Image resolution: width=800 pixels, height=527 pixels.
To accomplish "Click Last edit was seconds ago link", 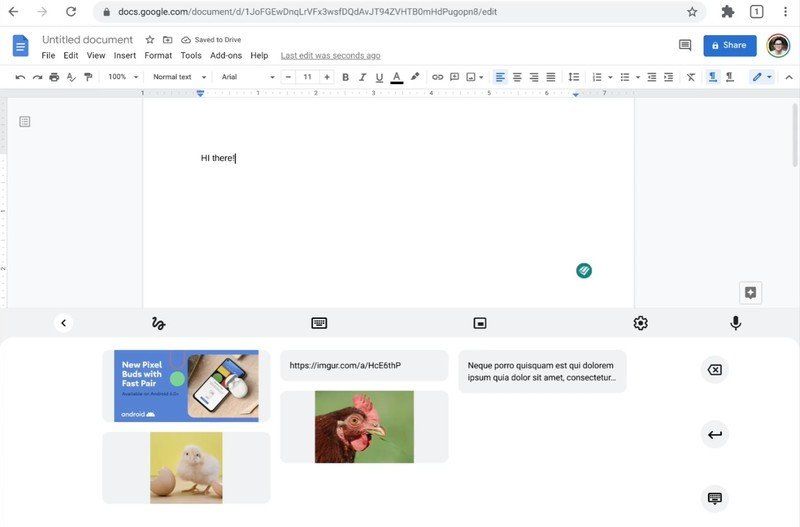I will pos(331,56).
